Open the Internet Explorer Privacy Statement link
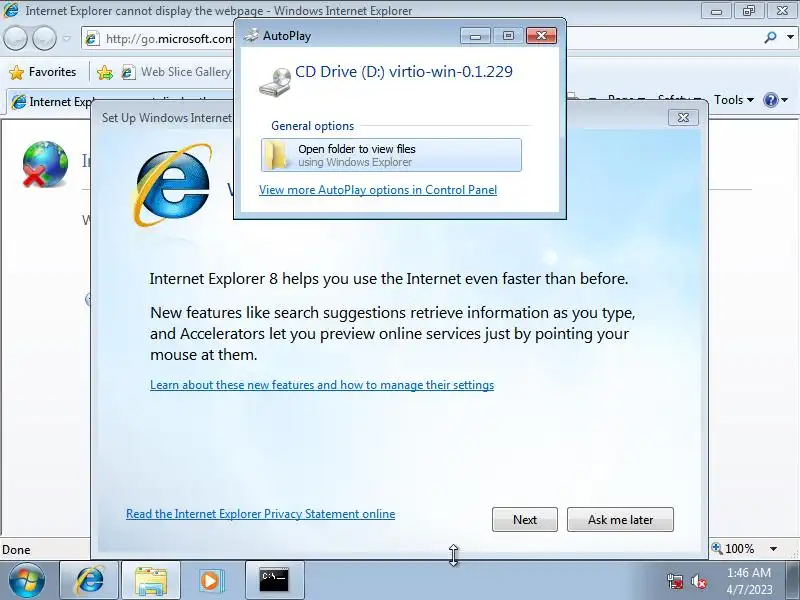 point(260,514)
